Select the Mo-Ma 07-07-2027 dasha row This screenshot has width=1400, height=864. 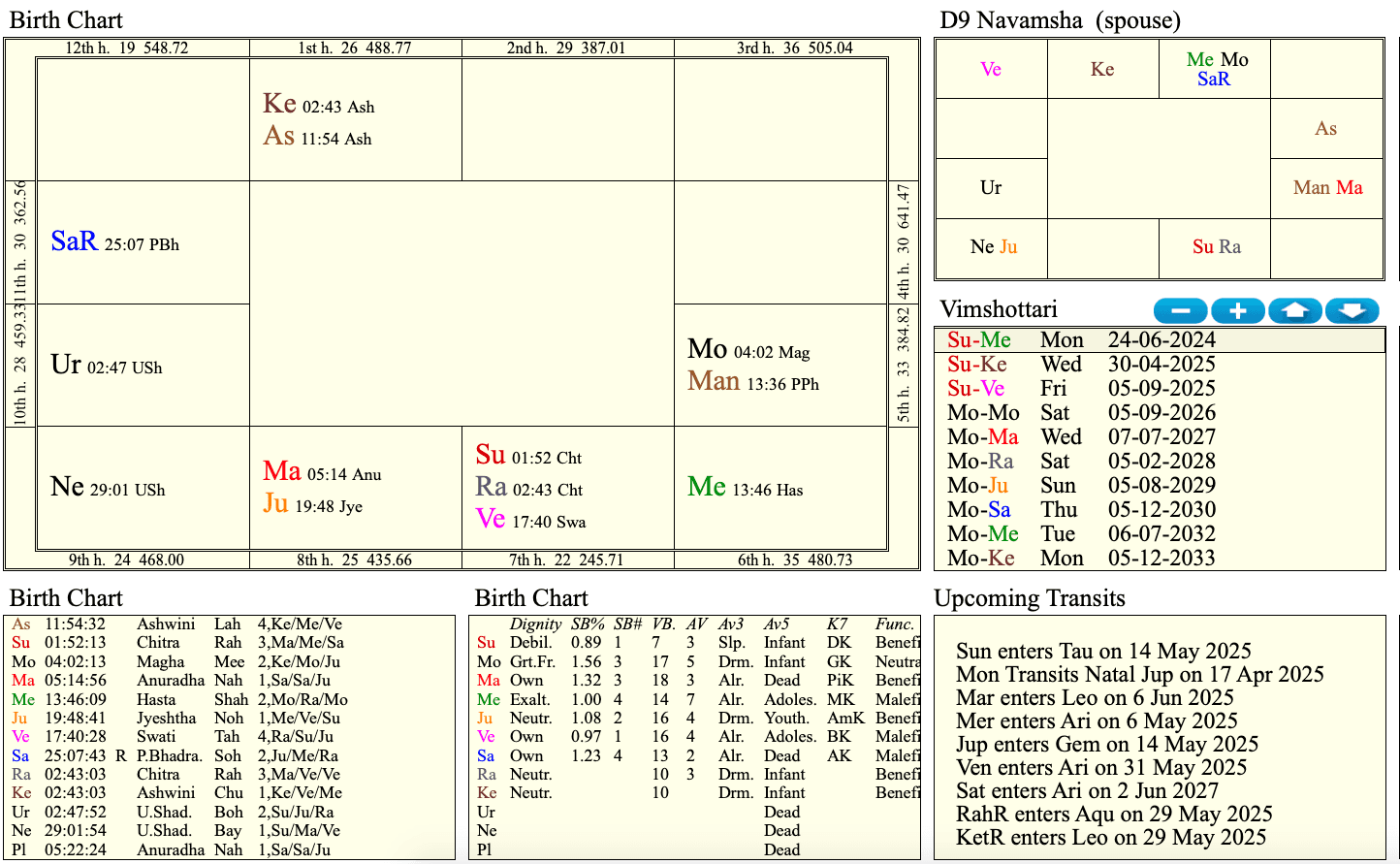click(1160, 436)
